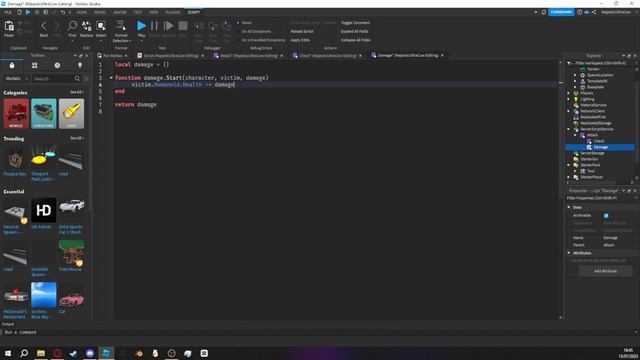Viewport: 640px width, 360px height.
Task: Expand the StarterPack node in Explorer
Action: pyautogui.click(x=569, y=165)
